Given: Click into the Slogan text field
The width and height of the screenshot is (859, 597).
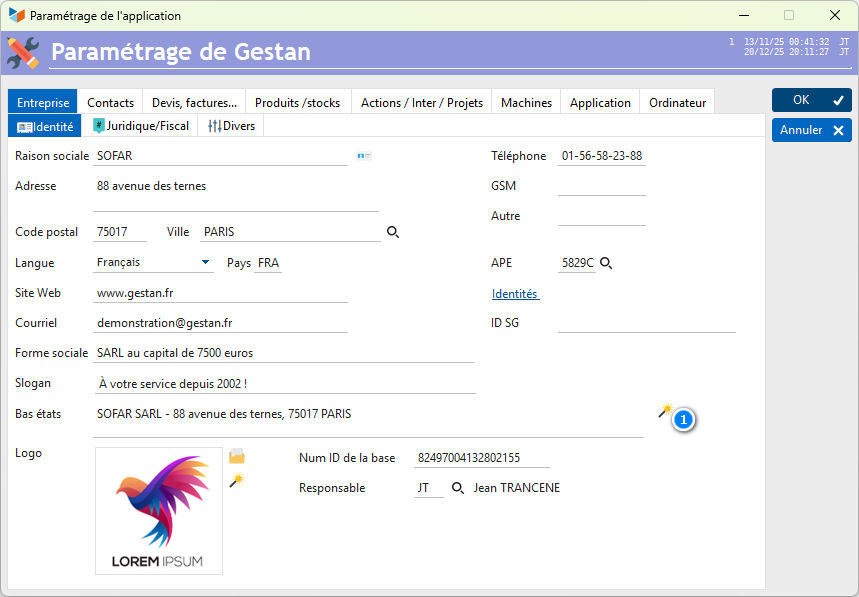Looking at the screenshot, I should click(283, 383).
